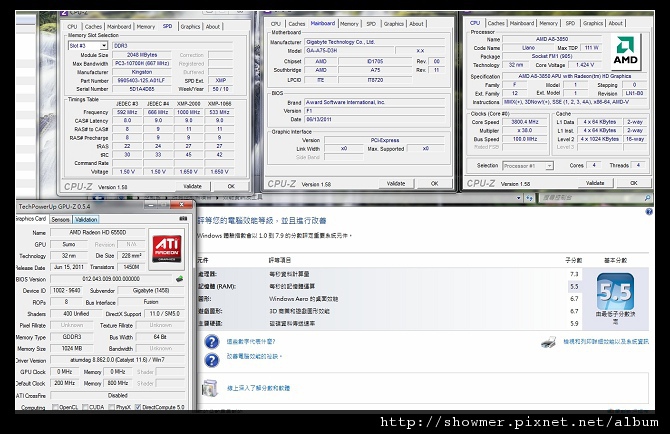
Task: Click the Gigabyte (1458) subvendor value
Action: tap(151, 290)
